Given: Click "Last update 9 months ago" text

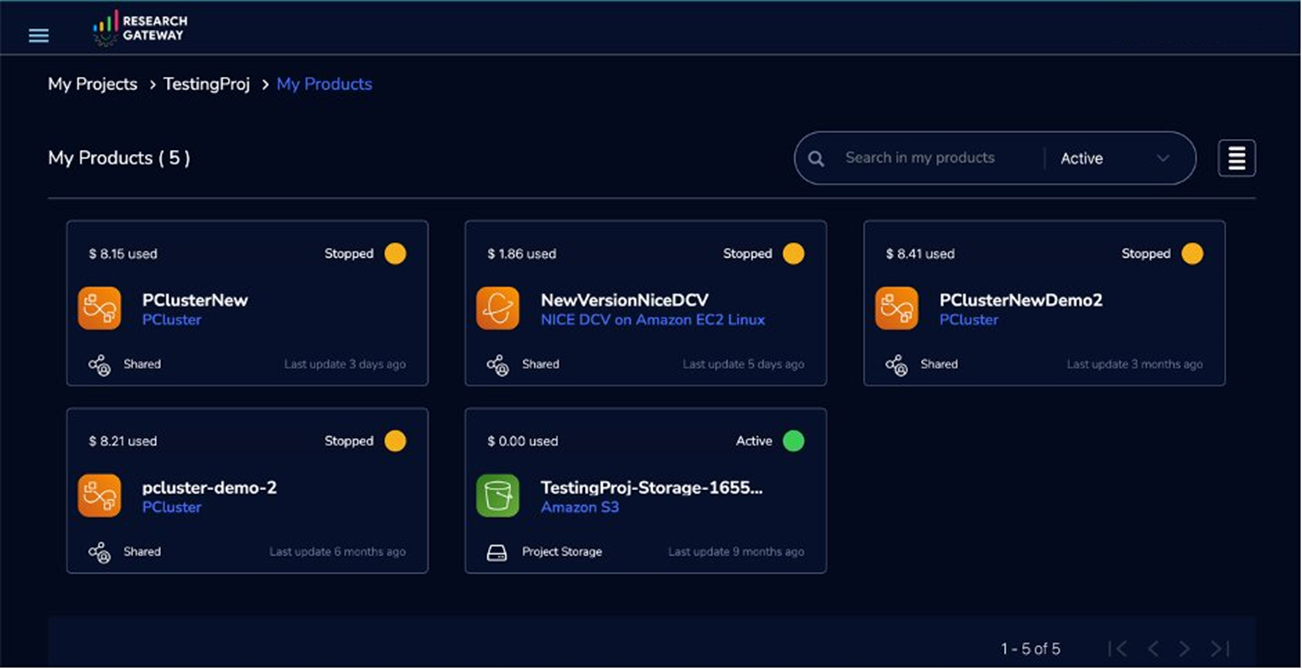Looking at the screenshot, I should tap(736, 552).
